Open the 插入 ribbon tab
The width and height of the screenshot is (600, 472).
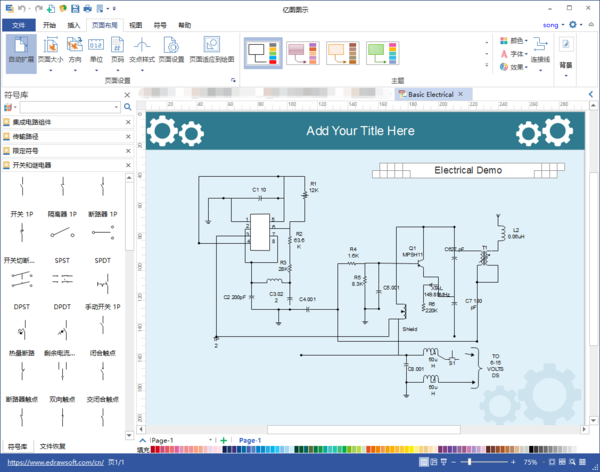pos(76,22)
